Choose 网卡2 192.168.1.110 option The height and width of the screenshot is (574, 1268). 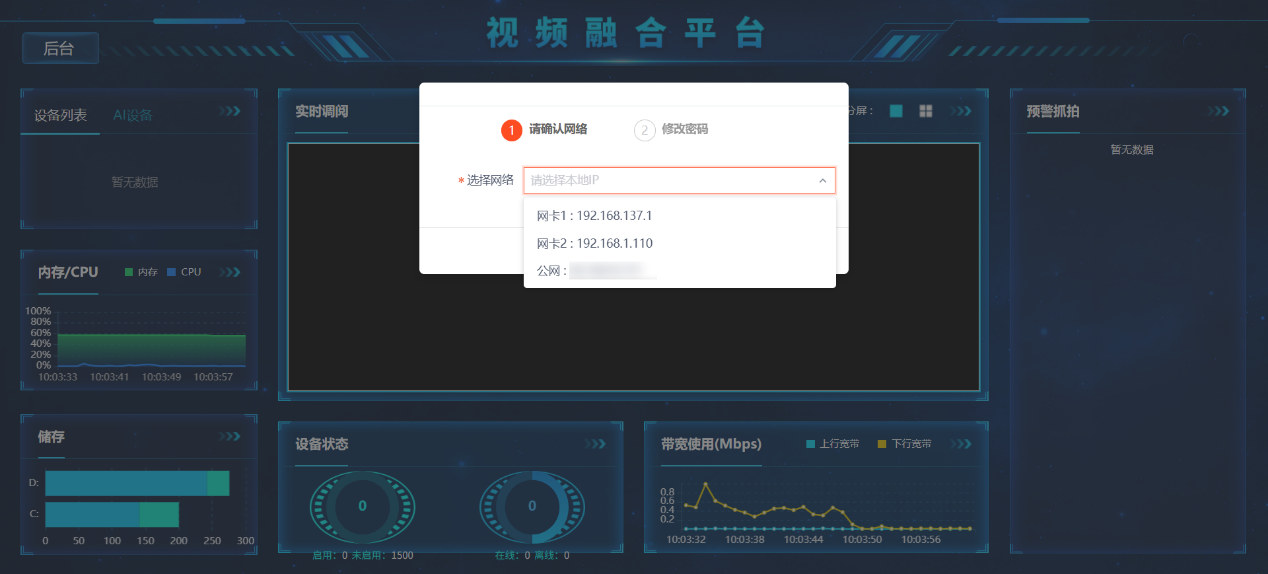pos(594,243)
